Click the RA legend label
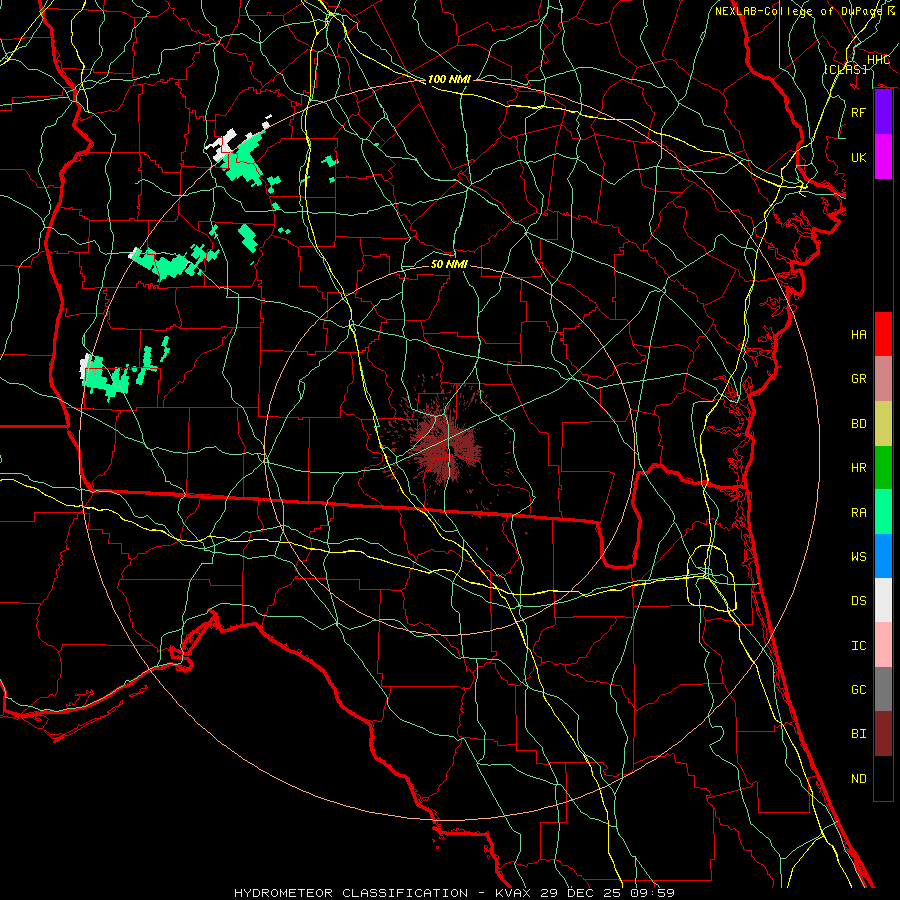 (858, 512)
